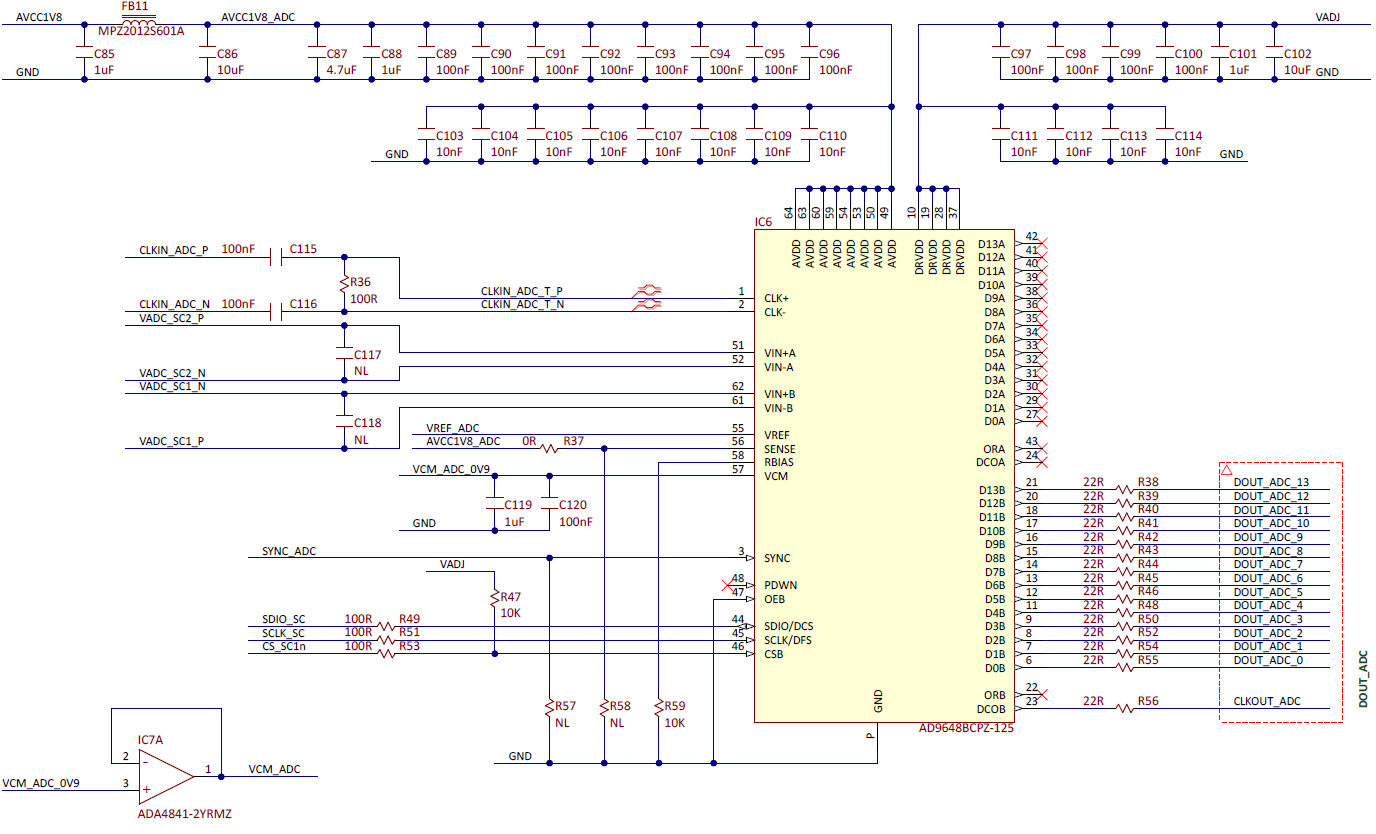The image size is (1376, 834).
Task: Click the red triangle on DOUT_ADC bus box
Action: (1227, 469)
